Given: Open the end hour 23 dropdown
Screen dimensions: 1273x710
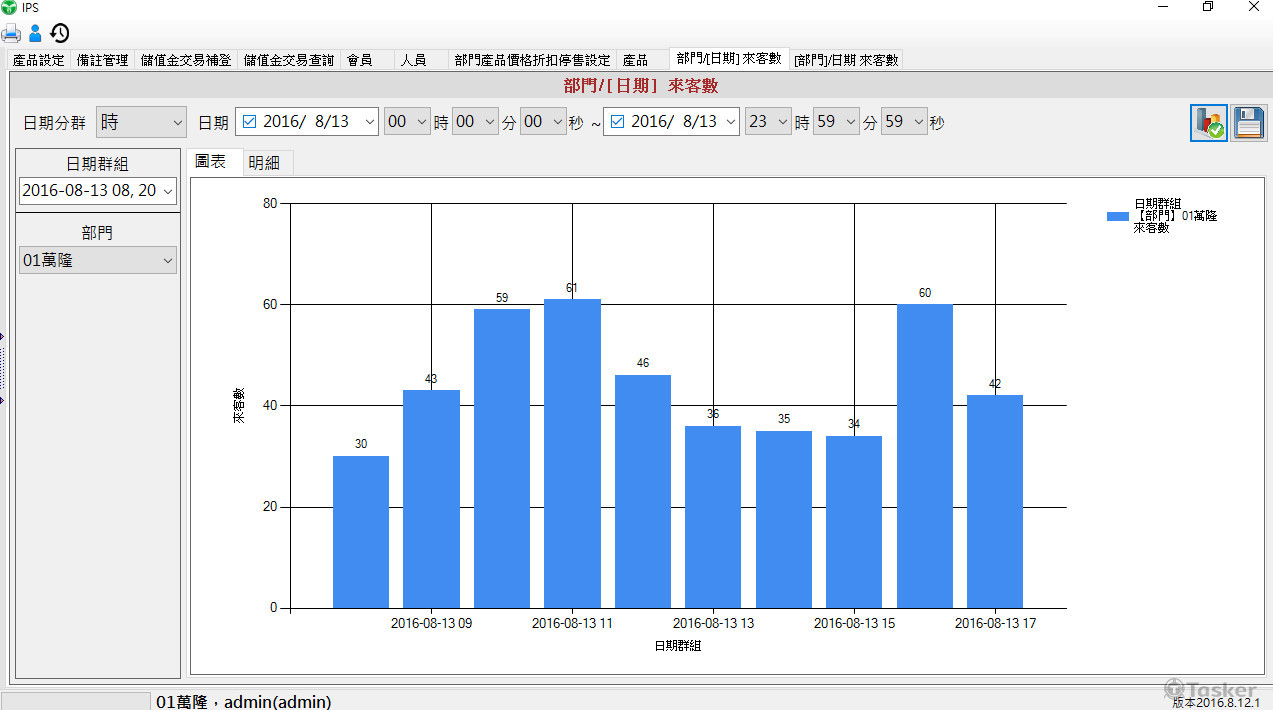Looking at the screenshot, I should 768,122.
